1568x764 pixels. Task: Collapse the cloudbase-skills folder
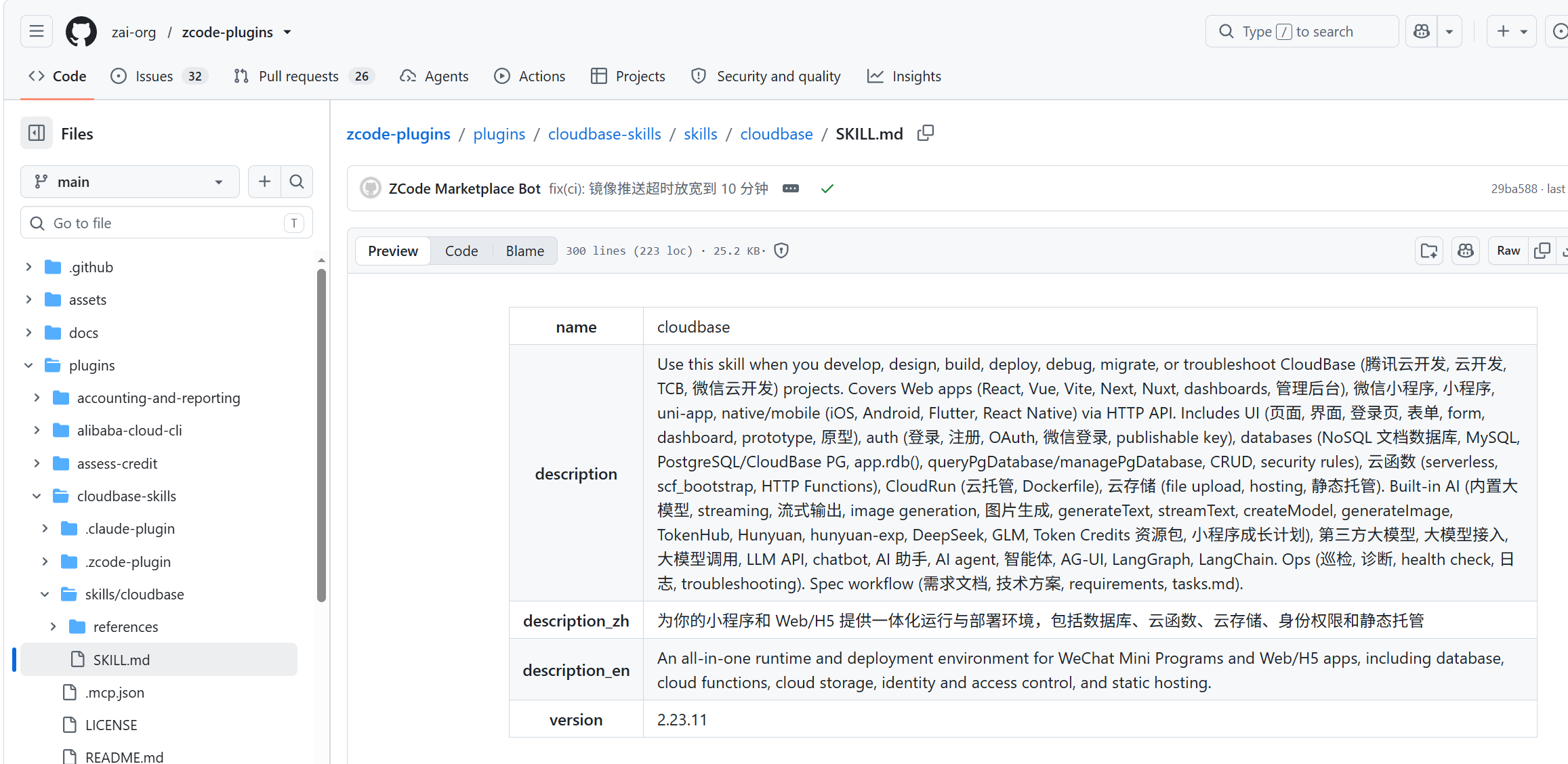coord(37,496)
